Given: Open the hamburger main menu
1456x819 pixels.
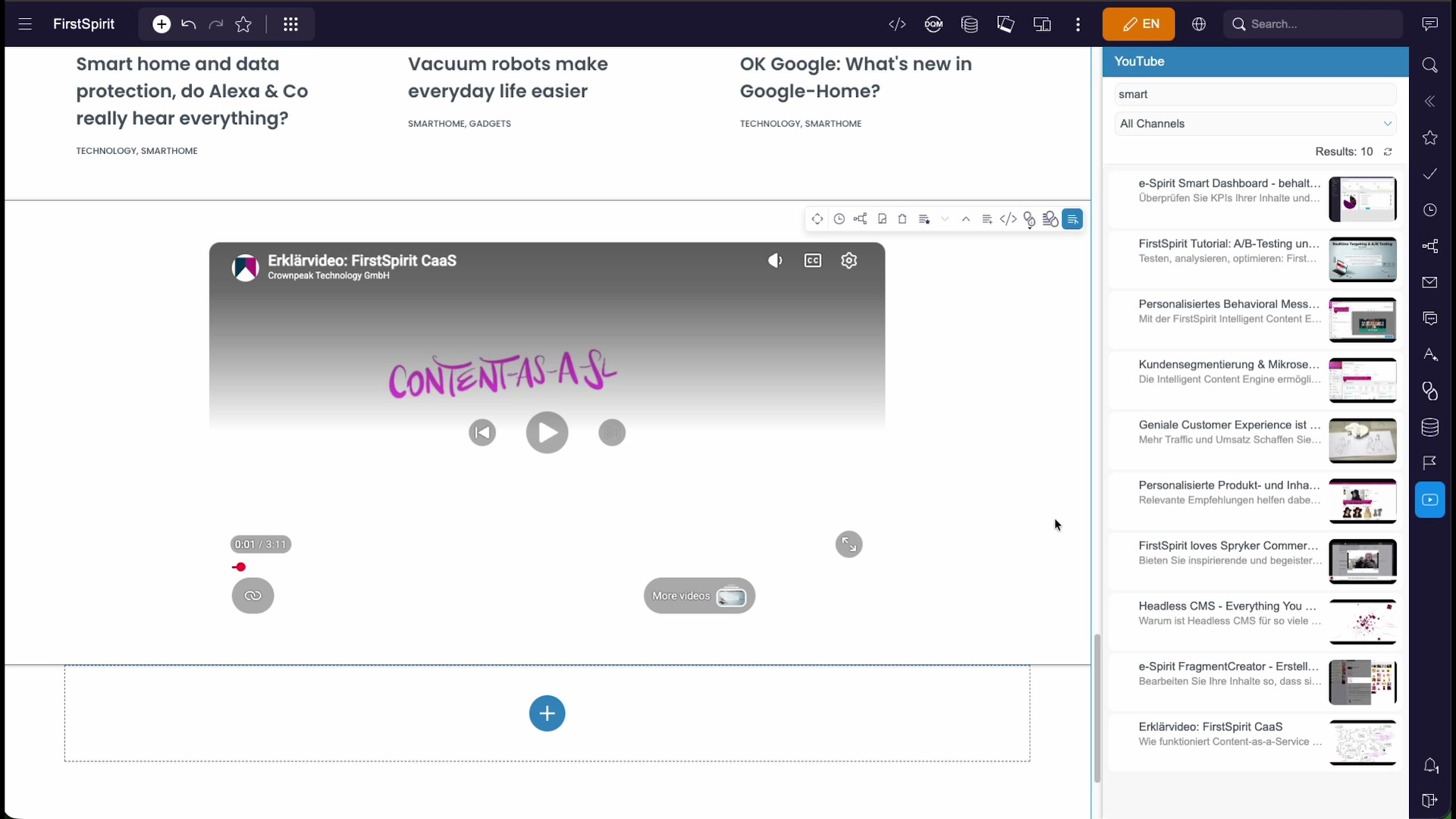Looking at the screenshot, I should [x=25, y=24].
